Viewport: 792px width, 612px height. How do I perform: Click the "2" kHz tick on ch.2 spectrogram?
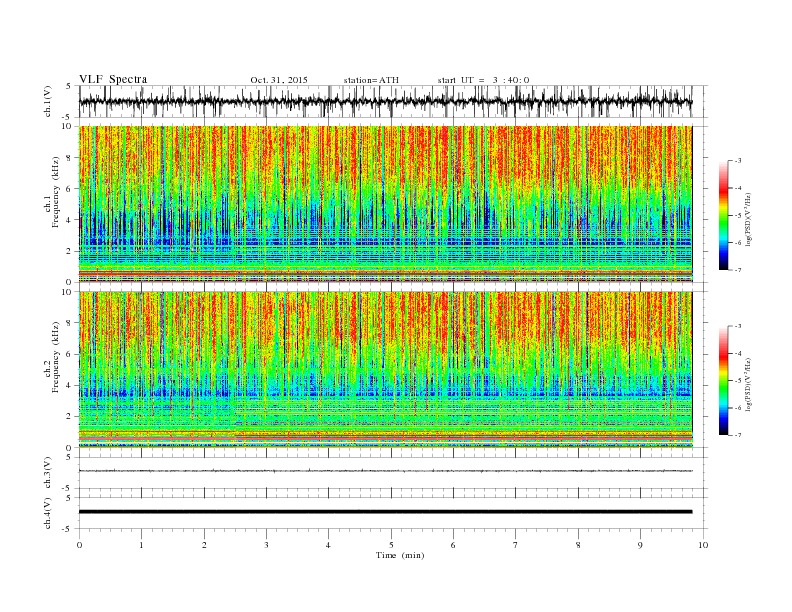pos(70,417)
